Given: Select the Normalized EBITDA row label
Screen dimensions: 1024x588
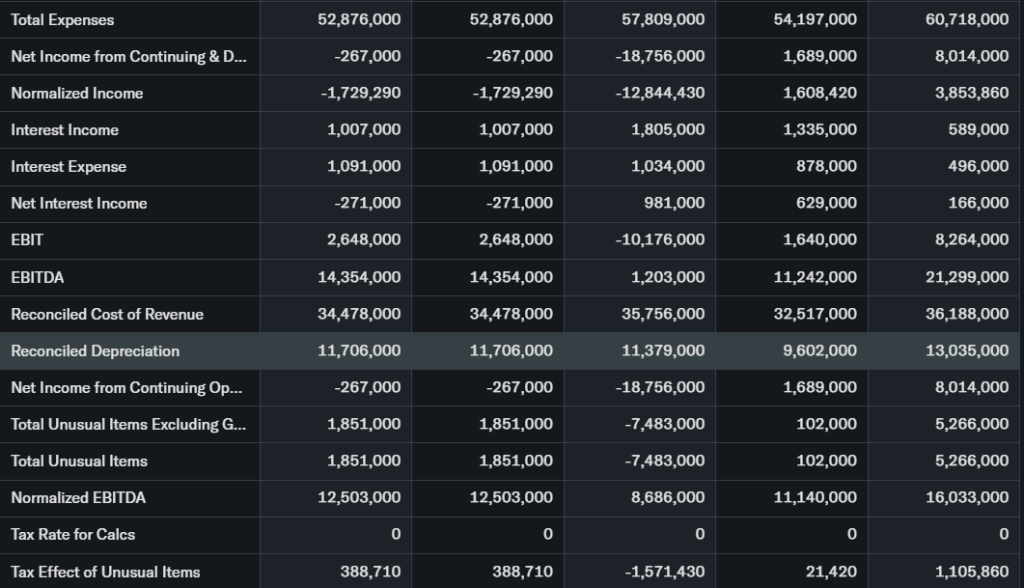Looking at the screenshot, I should [x=78, y=497].
